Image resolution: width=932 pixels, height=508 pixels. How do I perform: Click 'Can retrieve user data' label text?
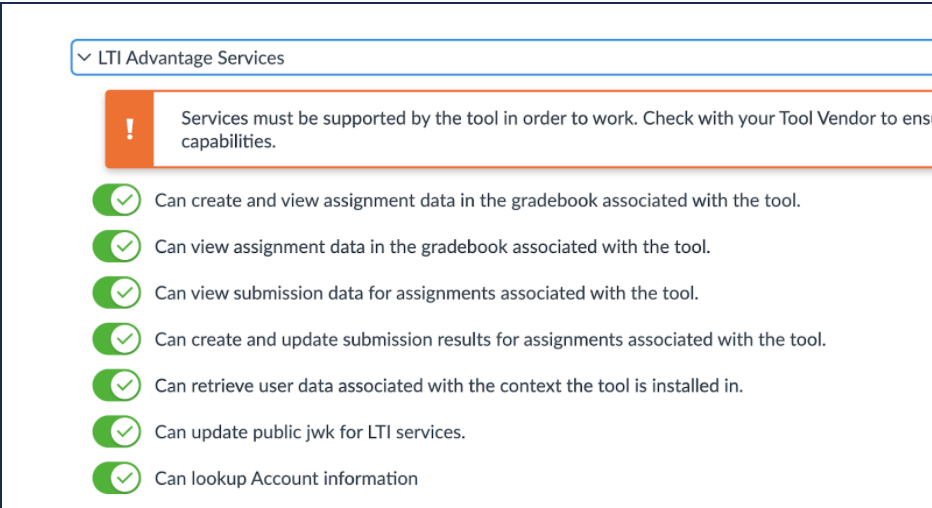tap(448, 385)
